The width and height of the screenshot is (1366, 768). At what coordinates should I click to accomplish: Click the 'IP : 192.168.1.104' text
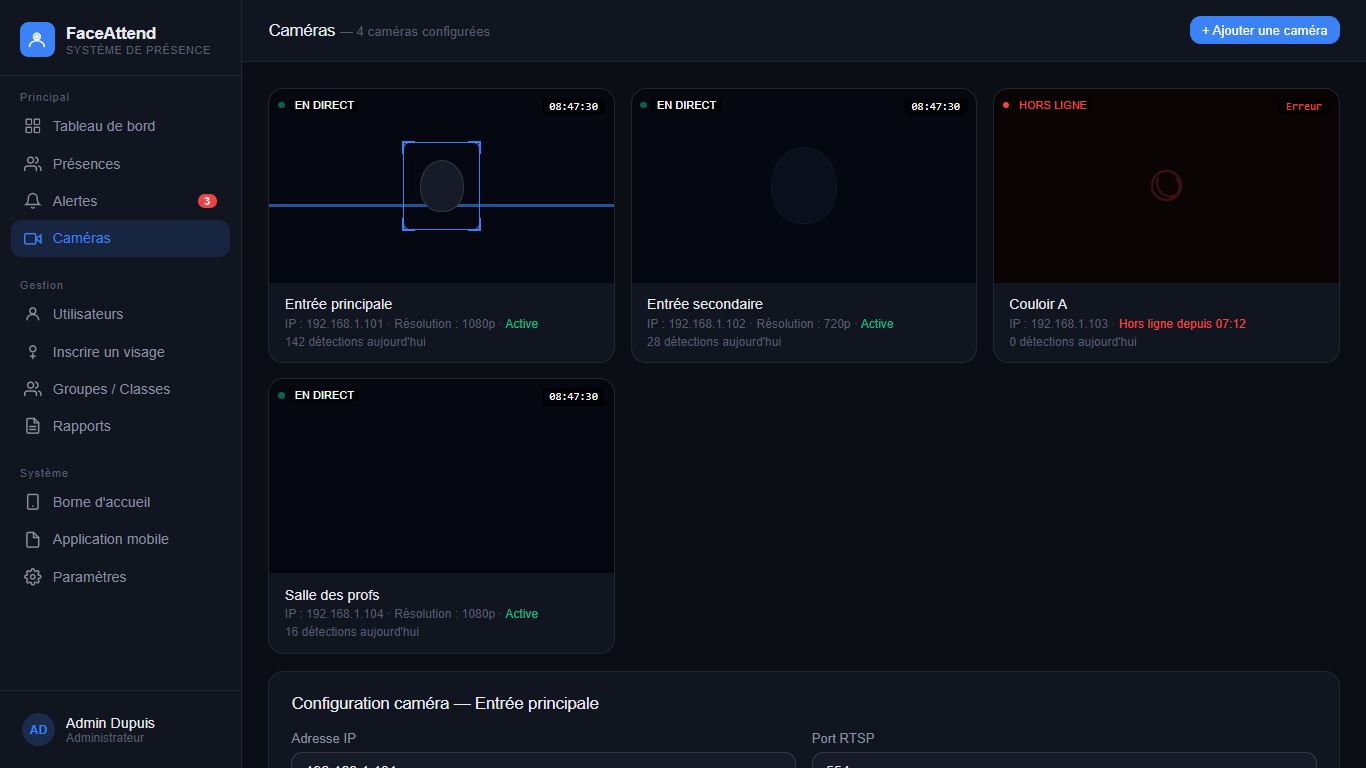point(334,614)
